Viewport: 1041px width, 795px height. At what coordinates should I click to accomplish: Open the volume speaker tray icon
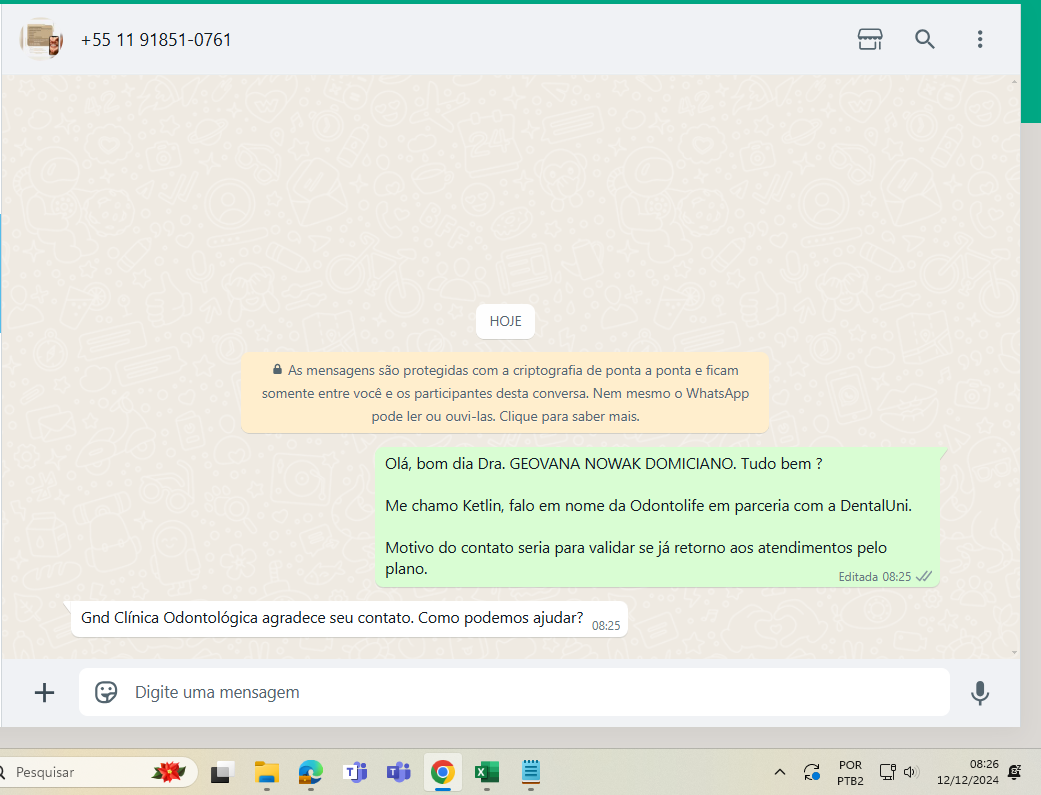[911, 772]
